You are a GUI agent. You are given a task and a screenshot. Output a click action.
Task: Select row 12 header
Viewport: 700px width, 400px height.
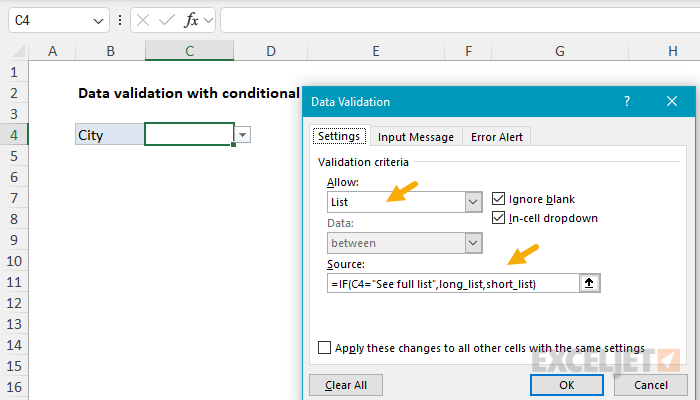[14, 303]
